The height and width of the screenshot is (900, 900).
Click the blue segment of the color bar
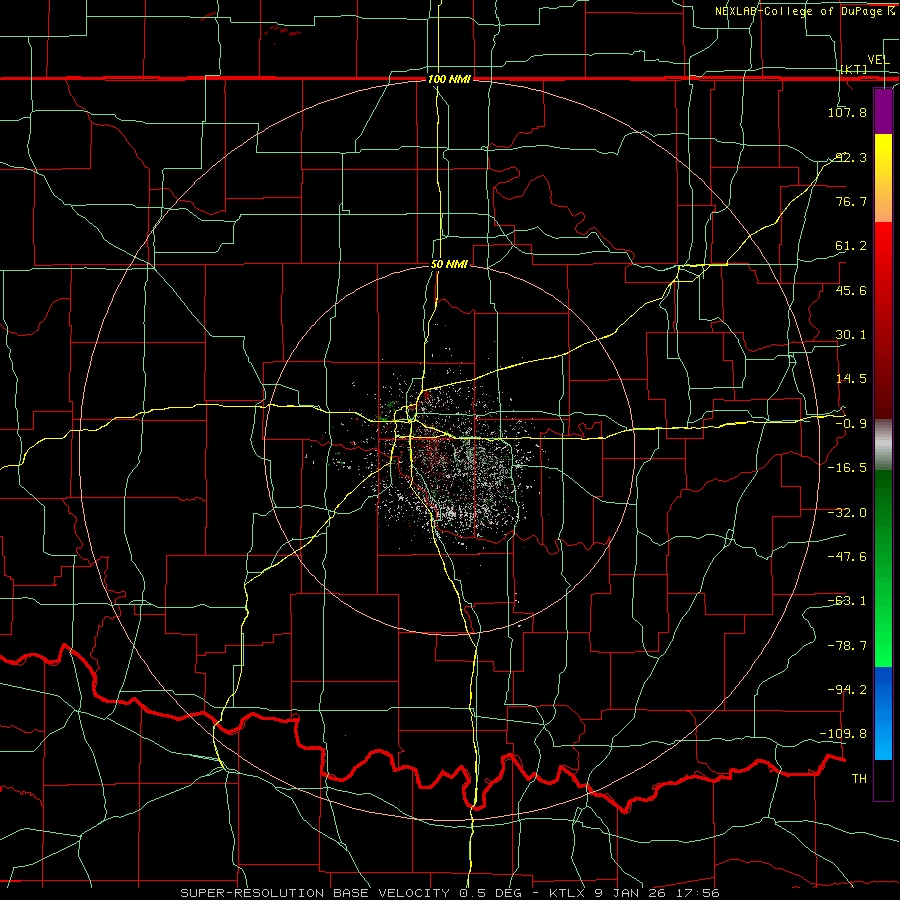point(883,713)
